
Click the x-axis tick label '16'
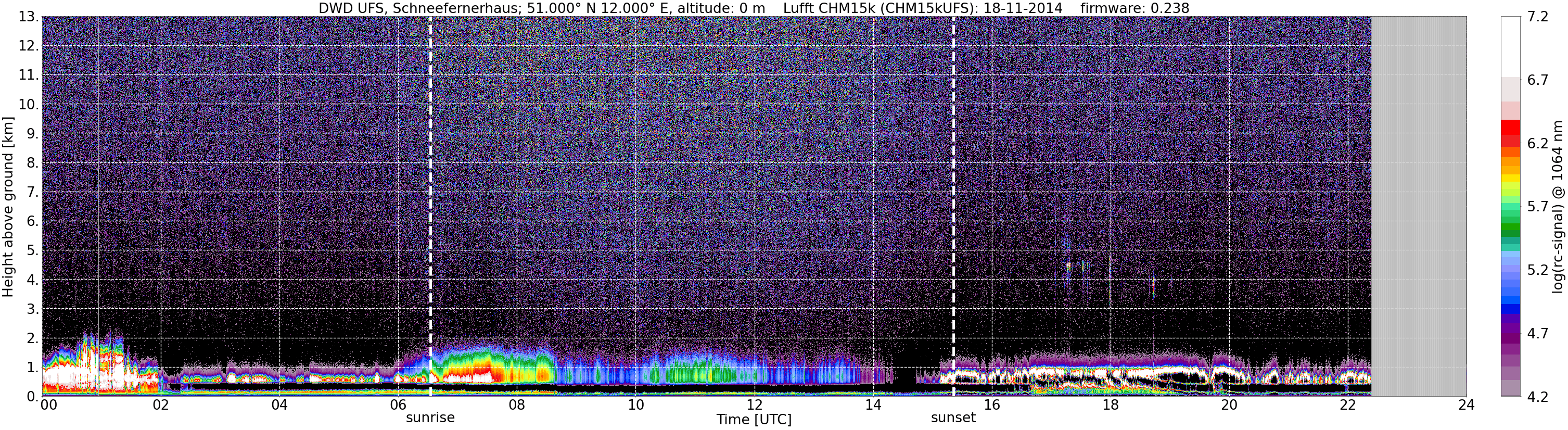tap(991, 405)
